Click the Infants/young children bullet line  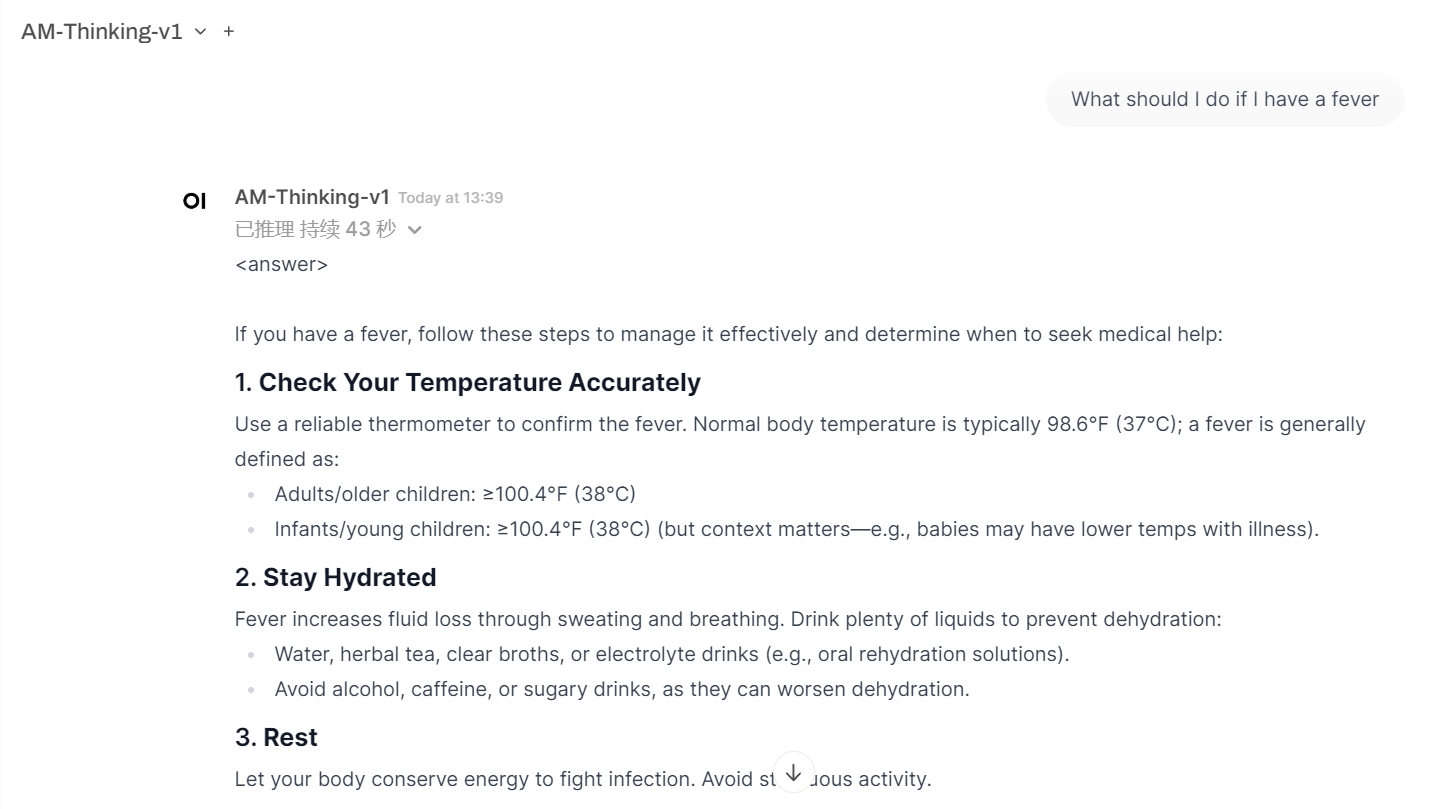point(796,529)
